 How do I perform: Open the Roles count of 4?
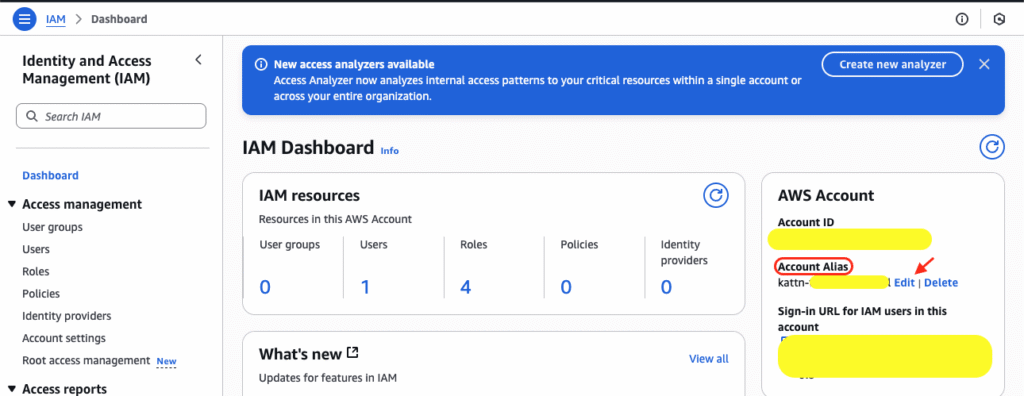pos(466,286)
